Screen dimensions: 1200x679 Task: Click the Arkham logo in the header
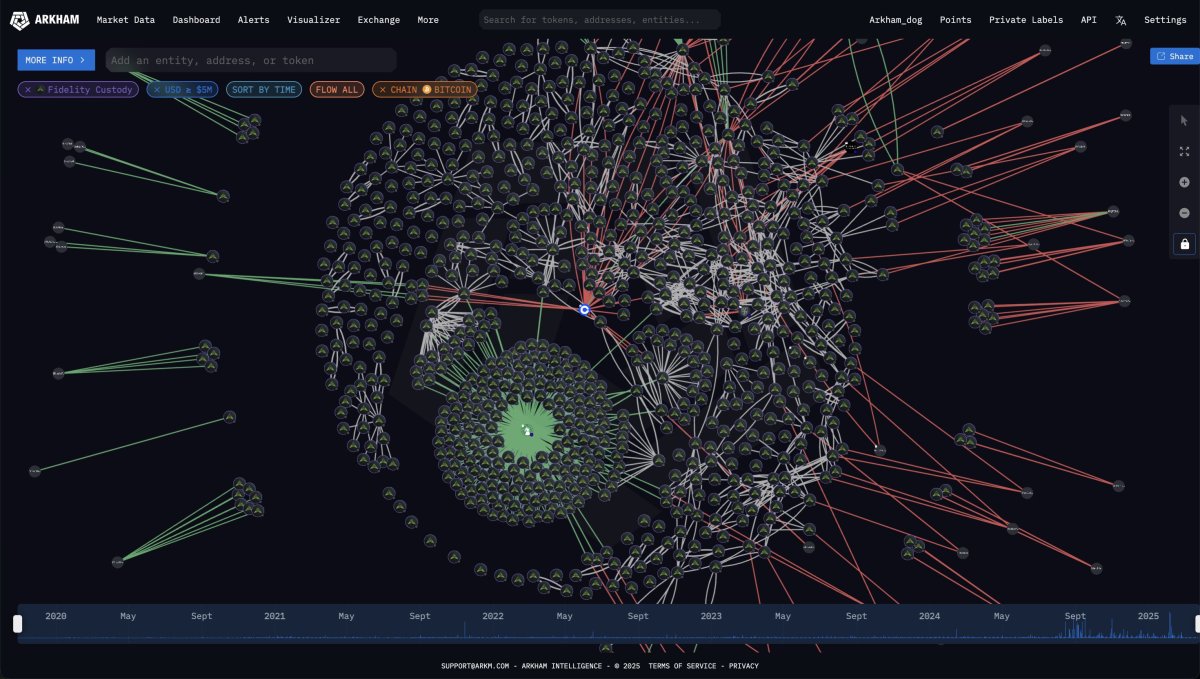[45, 20]
